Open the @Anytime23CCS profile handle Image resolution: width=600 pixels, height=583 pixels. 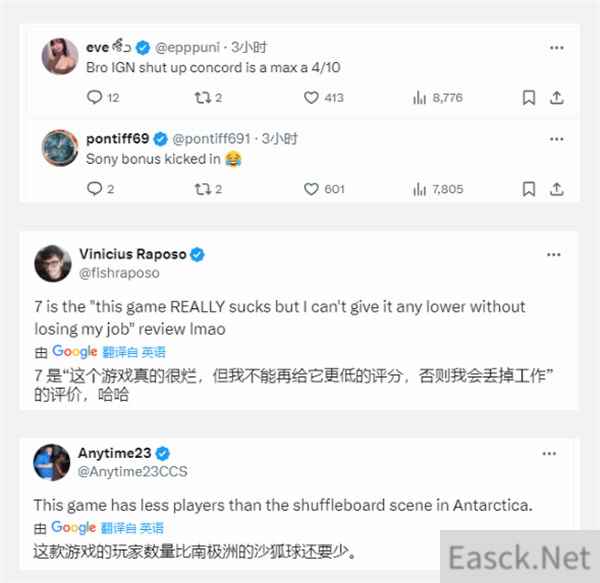(x=132, y=472)
